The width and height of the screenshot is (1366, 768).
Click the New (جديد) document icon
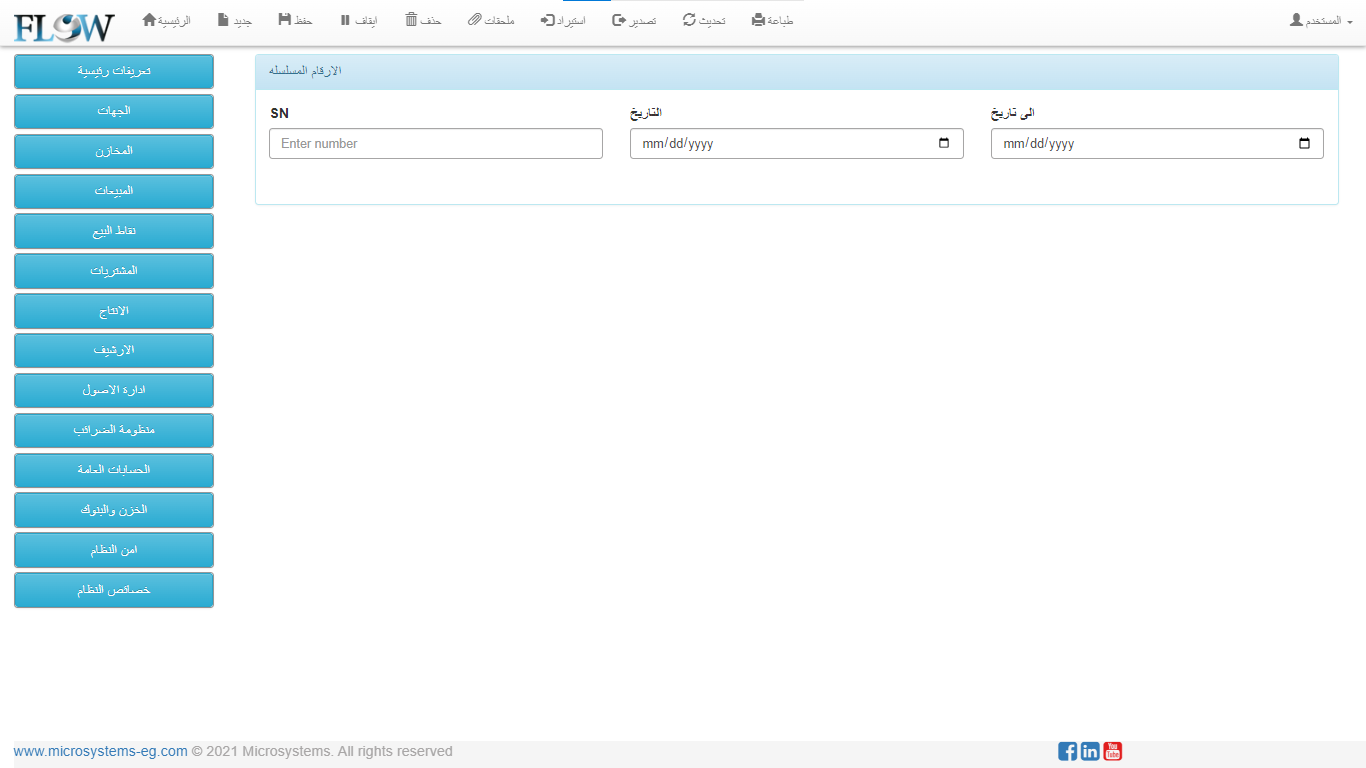[223, 20]
